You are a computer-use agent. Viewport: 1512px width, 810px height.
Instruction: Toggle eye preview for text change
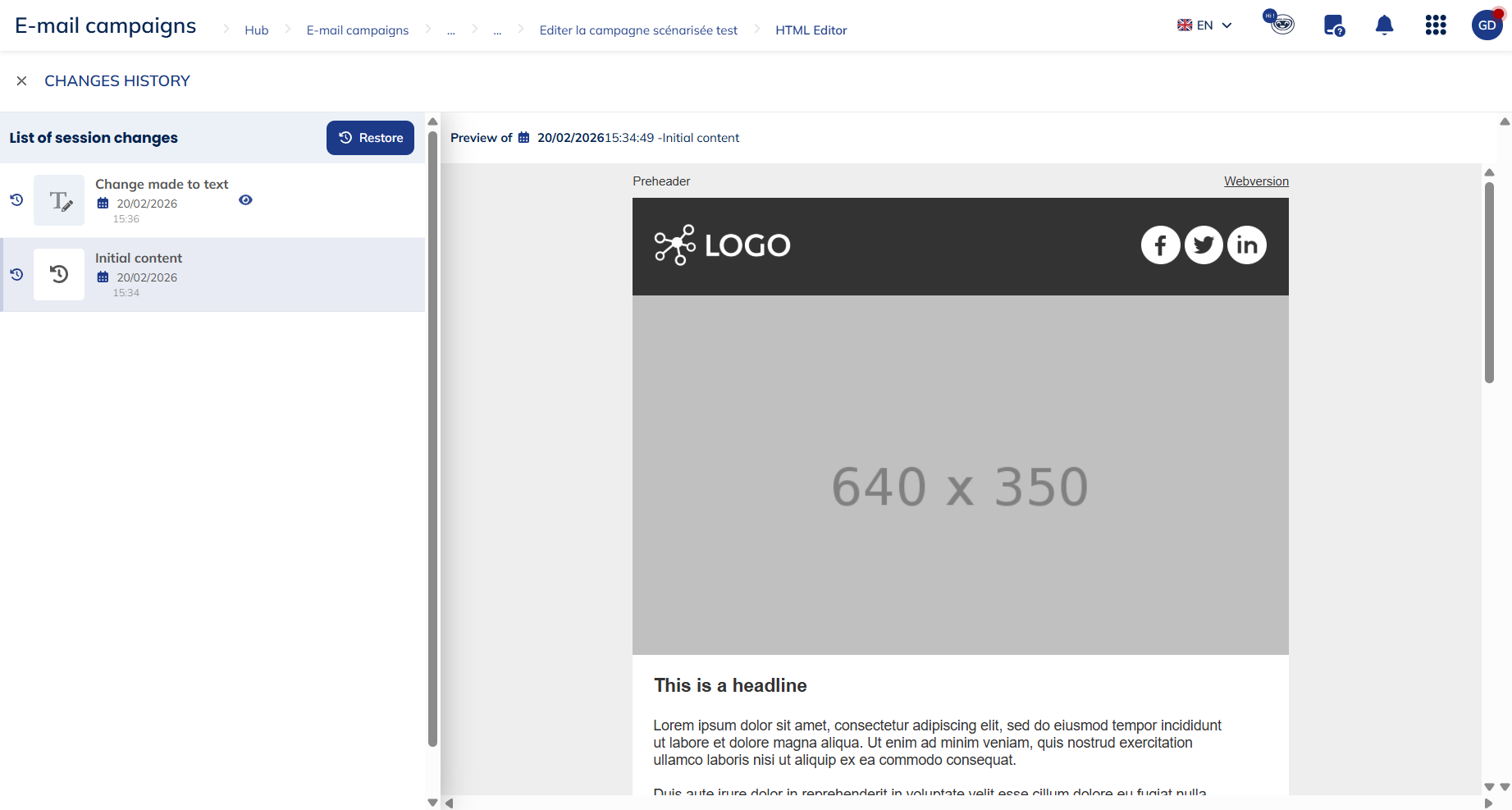[245, 200]
